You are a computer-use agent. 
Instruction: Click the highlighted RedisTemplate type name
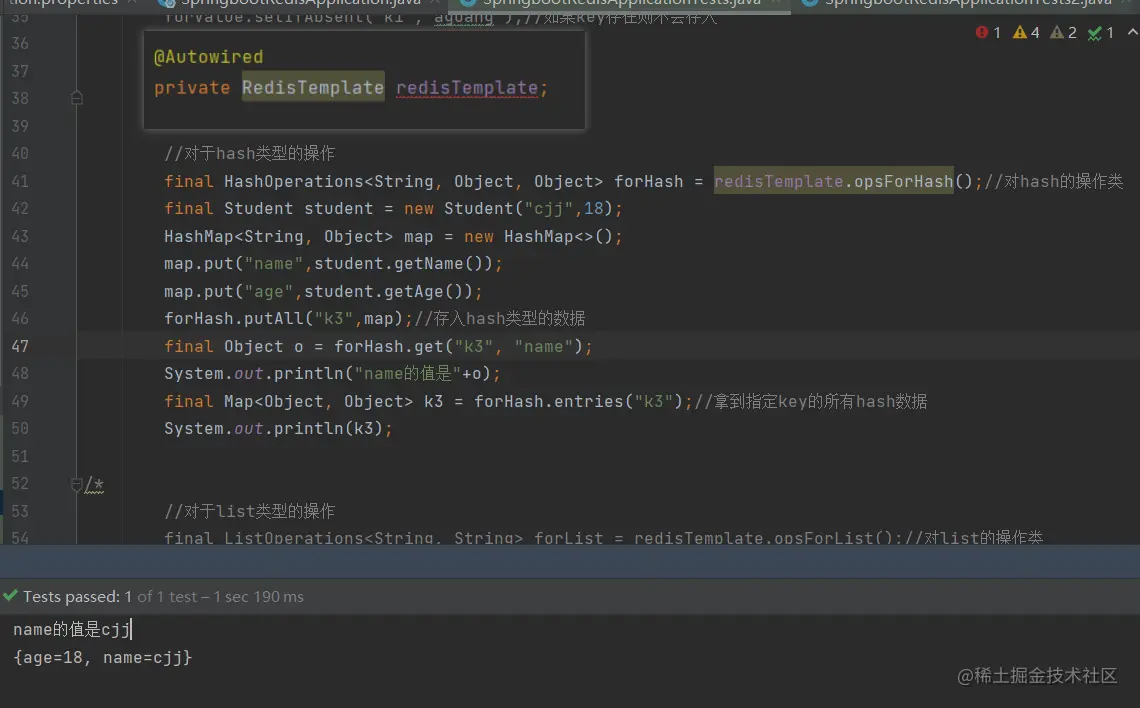pyautogui.click(x=313, y=88)
